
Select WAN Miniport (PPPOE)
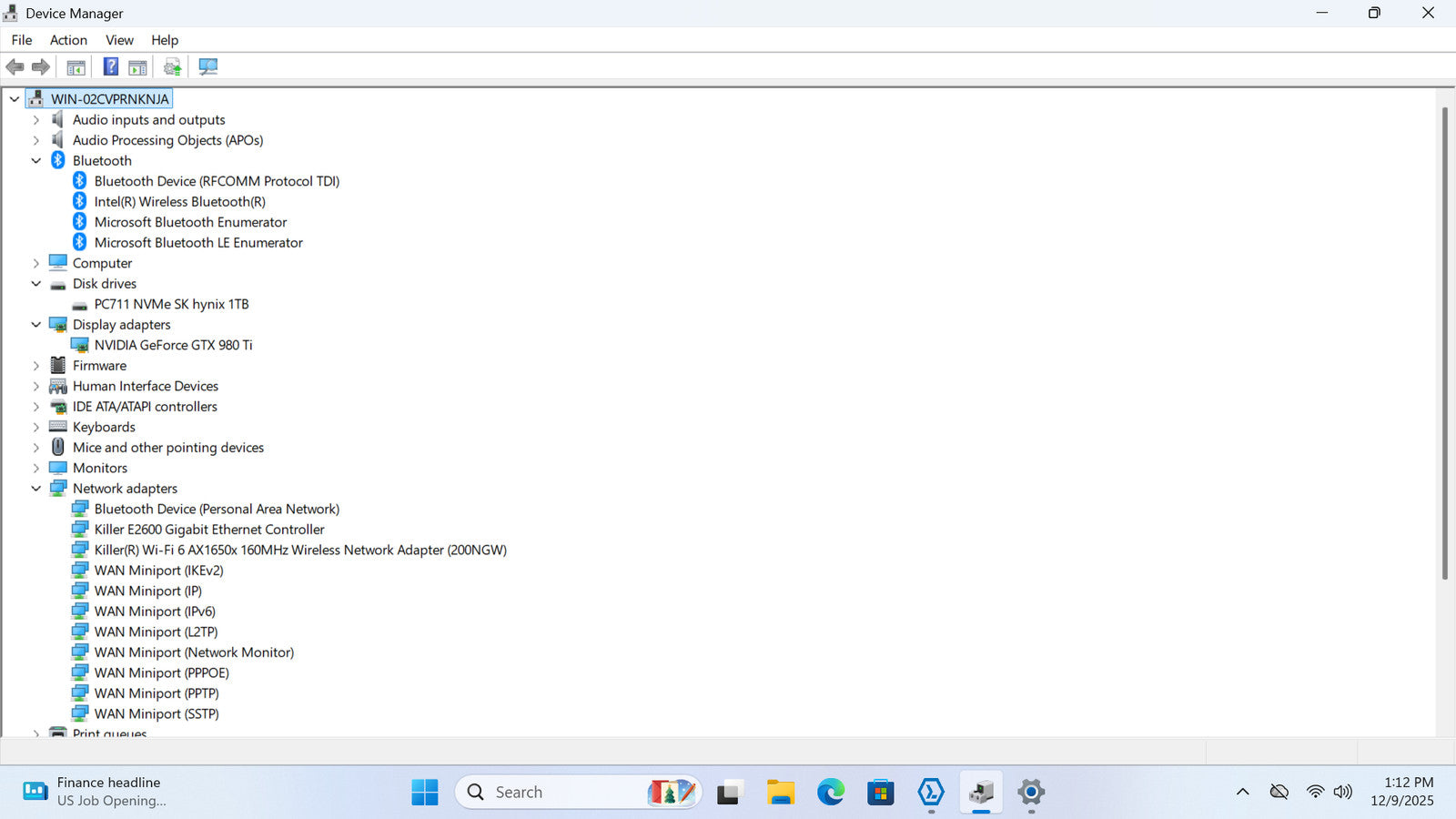(x=162, y=672)
